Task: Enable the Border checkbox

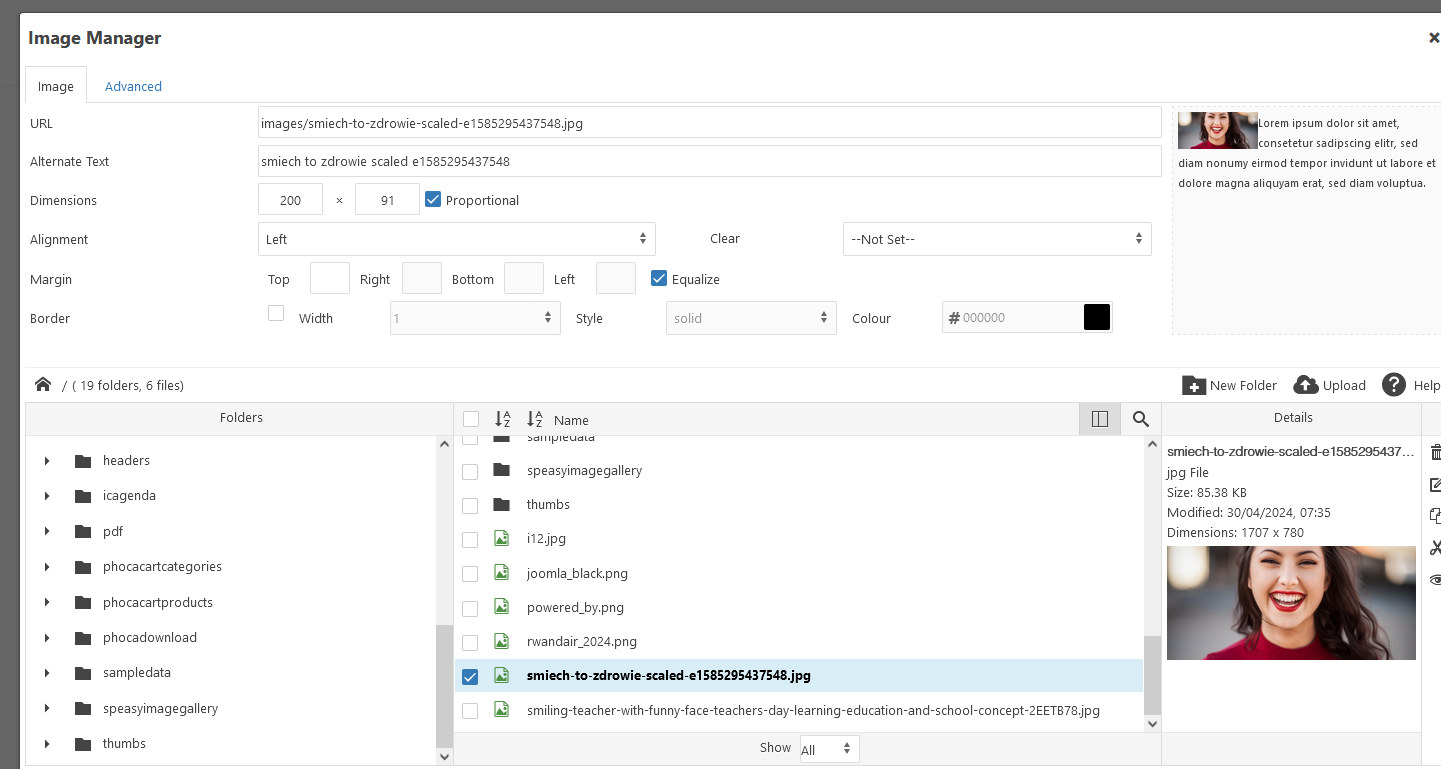Action: 276,313
